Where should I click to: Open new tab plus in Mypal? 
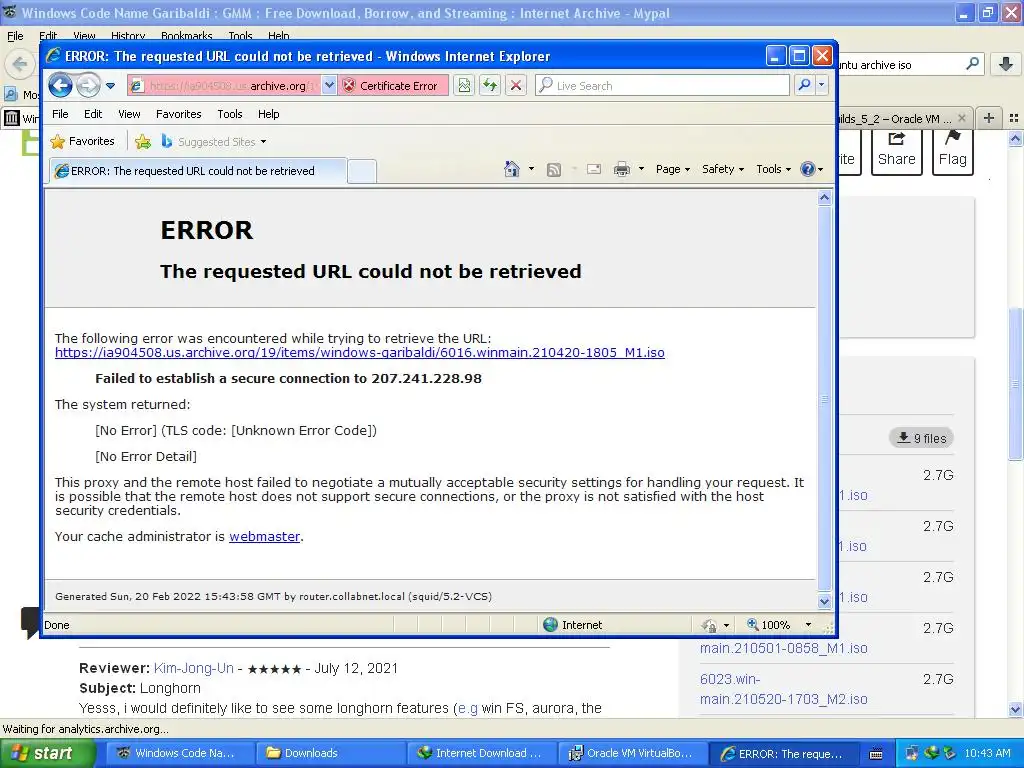[989, 118]
